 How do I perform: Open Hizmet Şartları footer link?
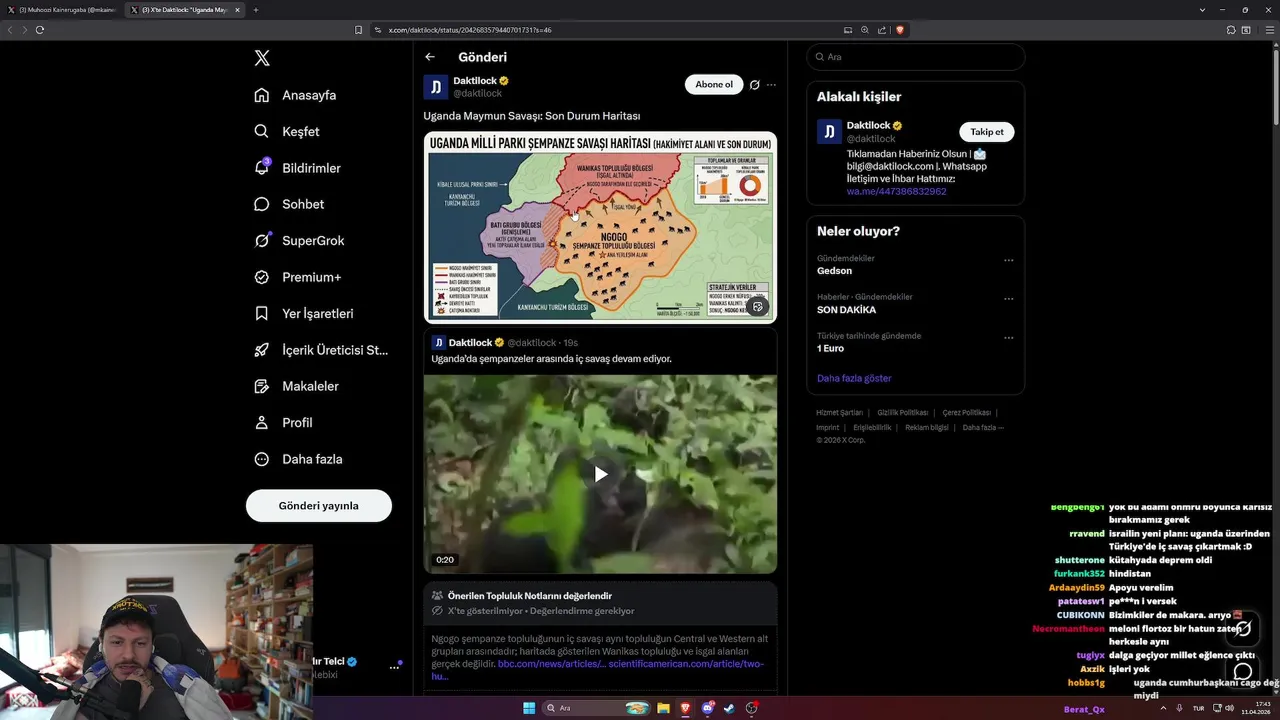coord(839,413)
